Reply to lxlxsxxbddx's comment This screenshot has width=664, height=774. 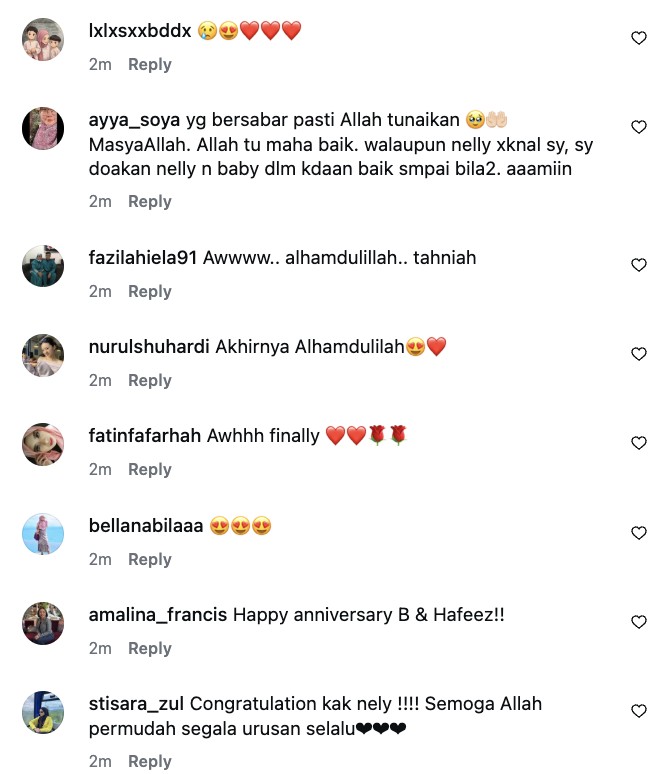pos(150,65)
